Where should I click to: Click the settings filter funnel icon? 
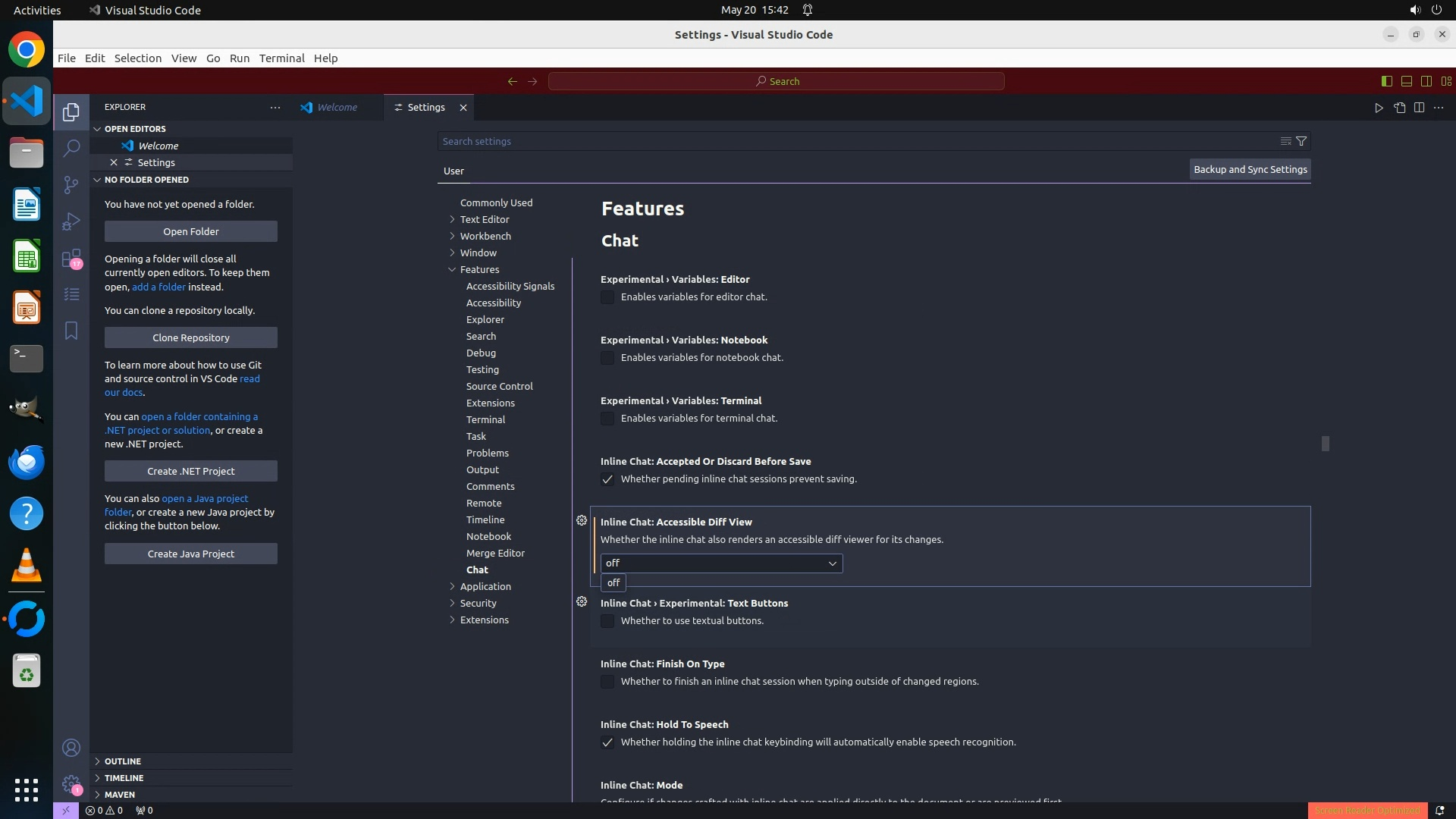click(1301, 141)
